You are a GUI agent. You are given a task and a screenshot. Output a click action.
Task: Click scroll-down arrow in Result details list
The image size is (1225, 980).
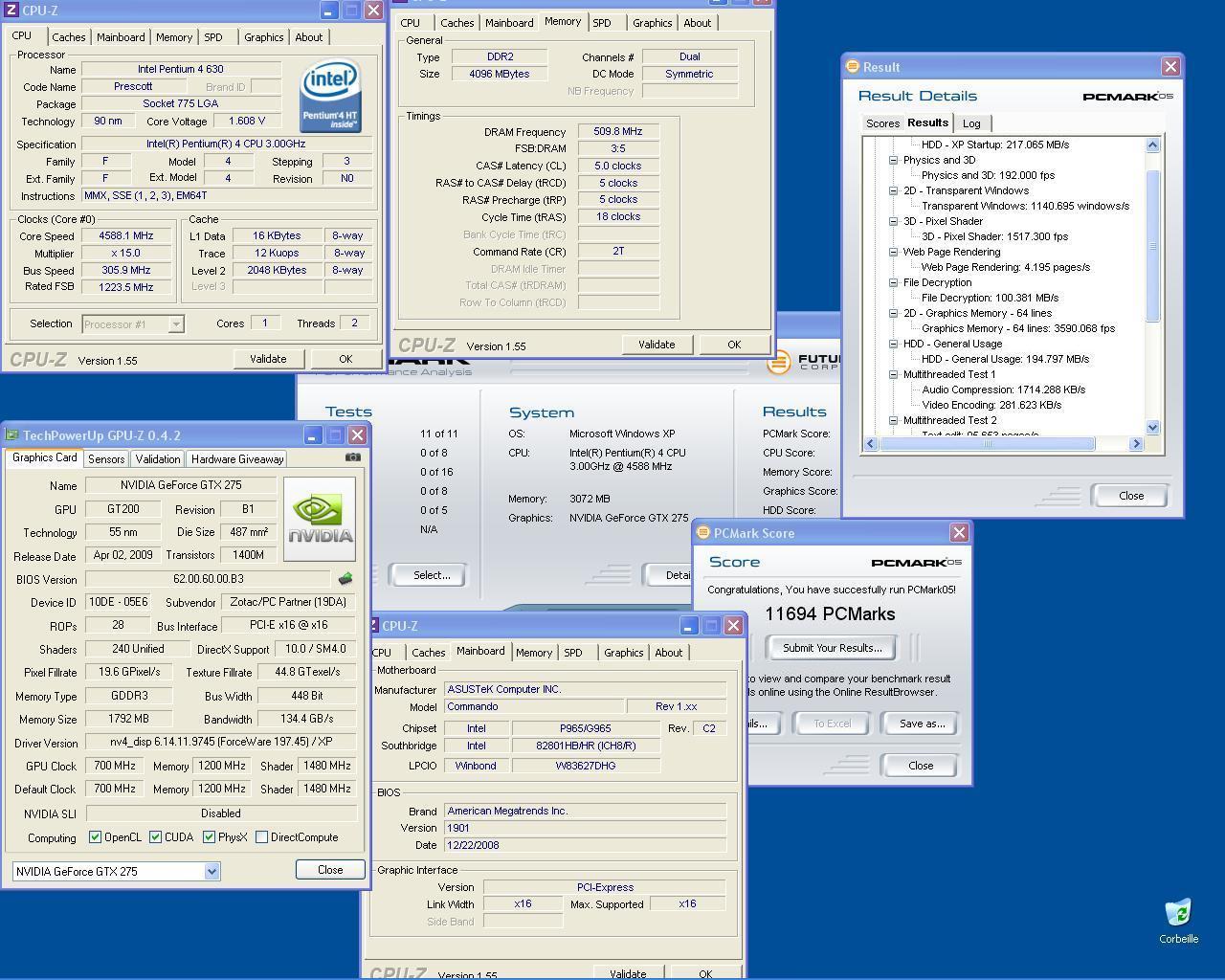point(1152,428)
